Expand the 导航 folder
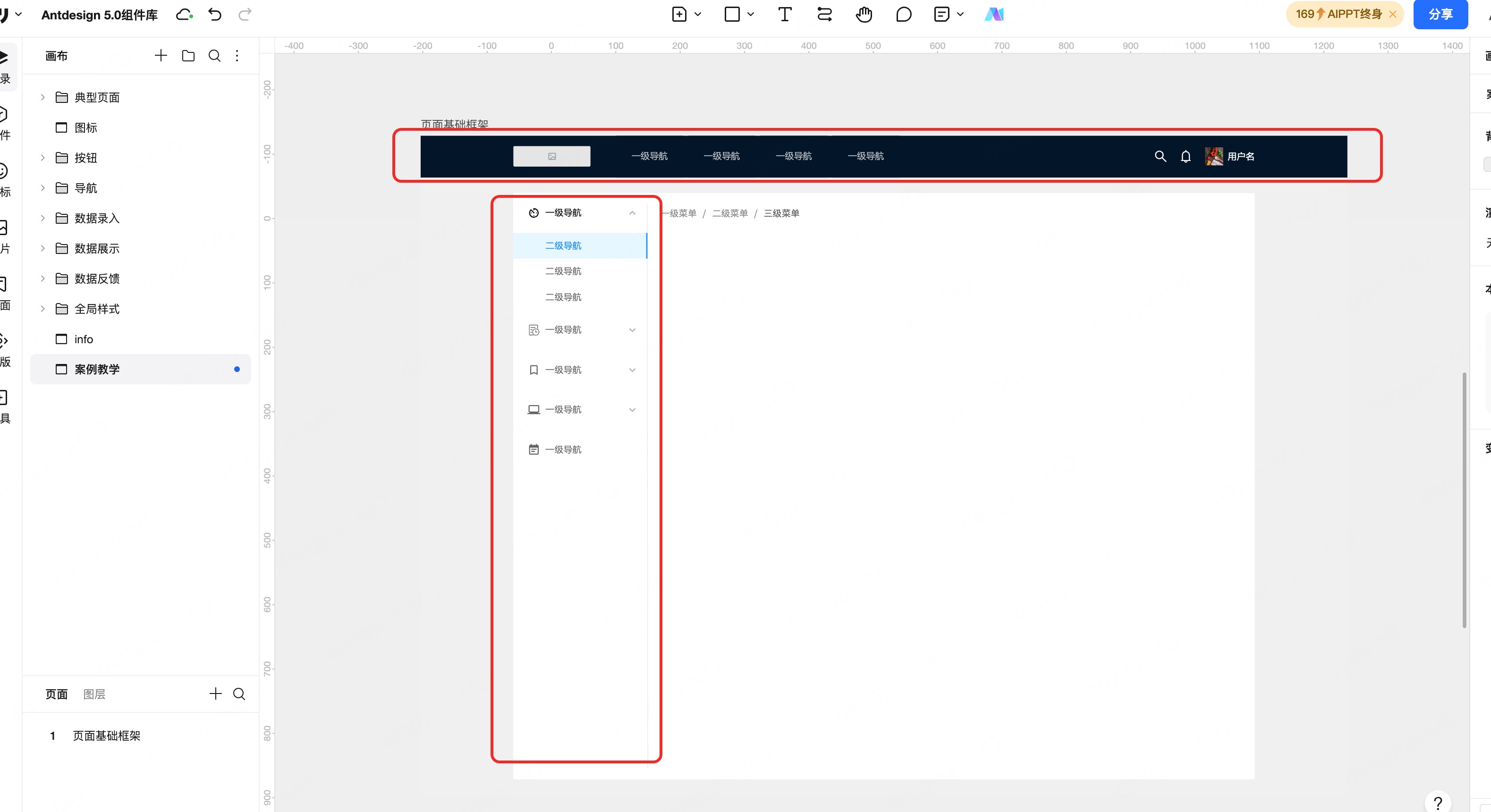The width and height of the screenshot is (1491, 812). (42, 188)
